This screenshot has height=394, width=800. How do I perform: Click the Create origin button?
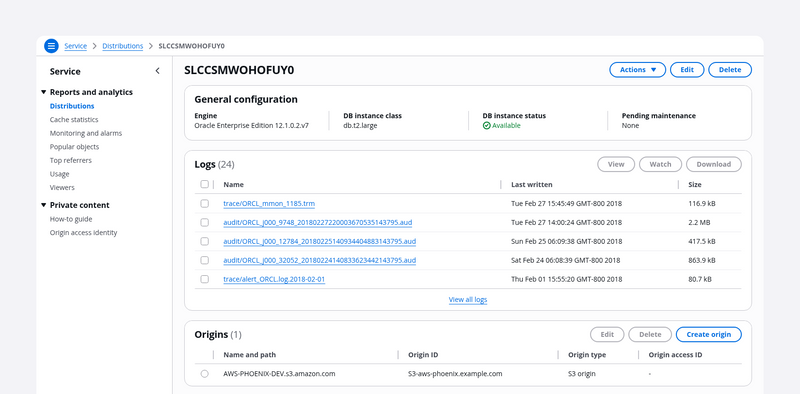coord(709,335)
